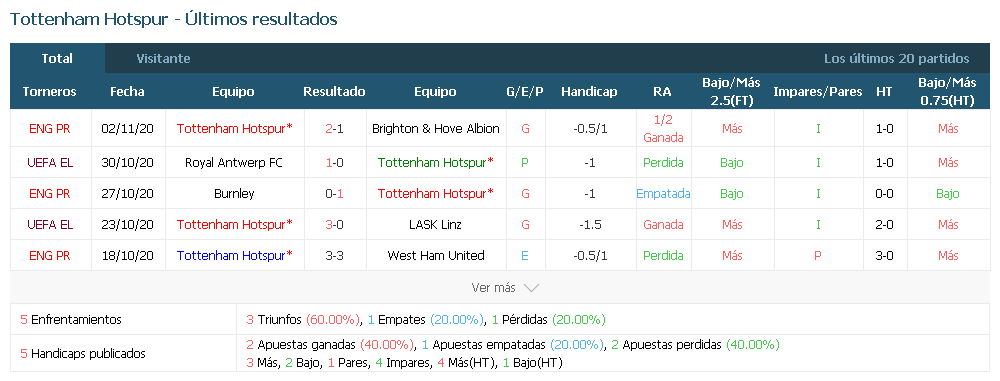Click the Impares/Pares column header
The height and width of the screenshot is (381, 1000).
(x=818, y=92)
